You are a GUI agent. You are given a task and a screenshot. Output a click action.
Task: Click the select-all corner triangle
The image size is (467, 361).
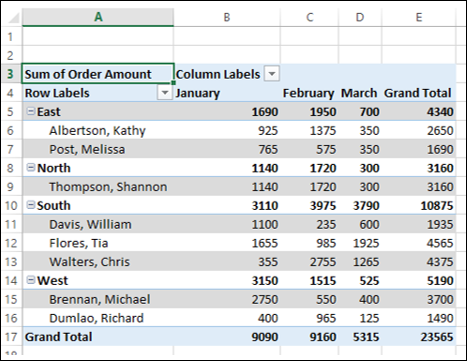pos(13,18)
